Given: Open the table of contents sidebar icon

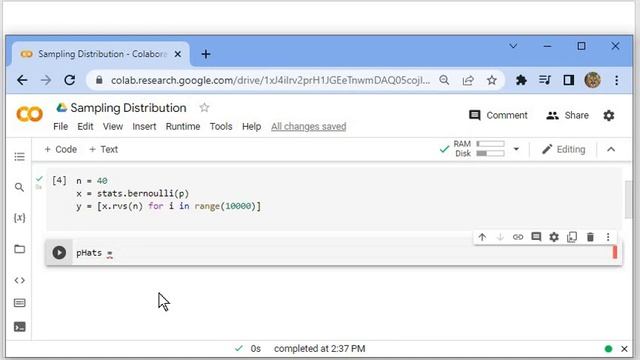Looking at the screenshot, I should [x=19, y=157].
